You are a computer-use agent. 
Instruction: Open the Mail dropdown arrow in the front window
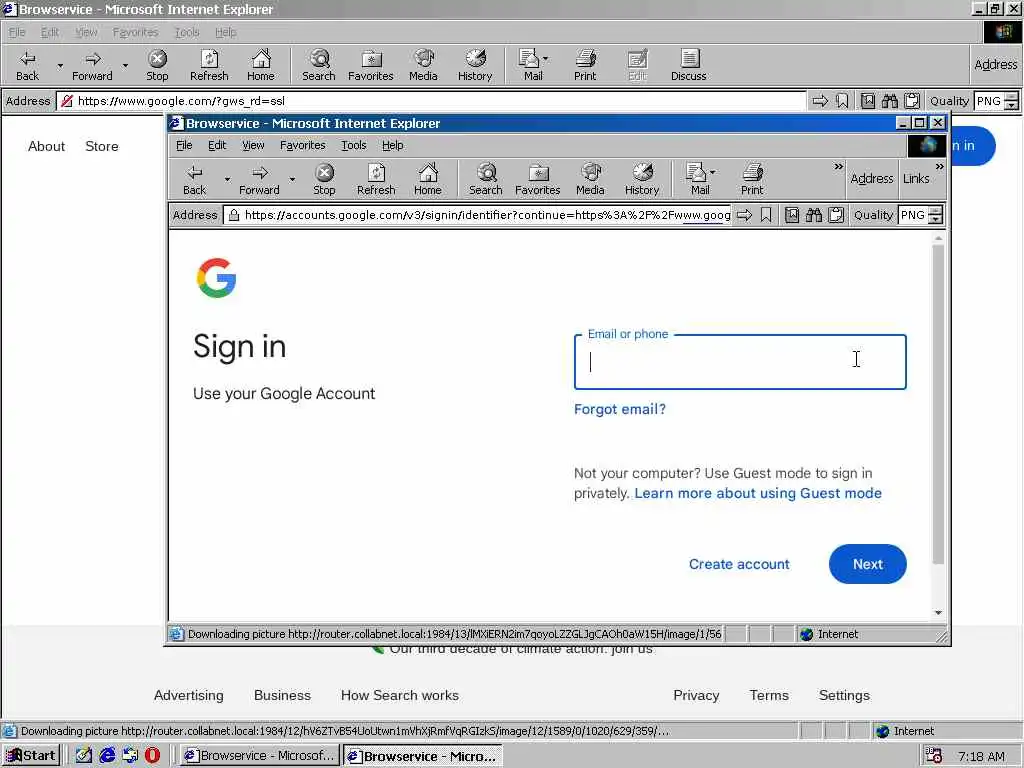[x=712, y=172]
